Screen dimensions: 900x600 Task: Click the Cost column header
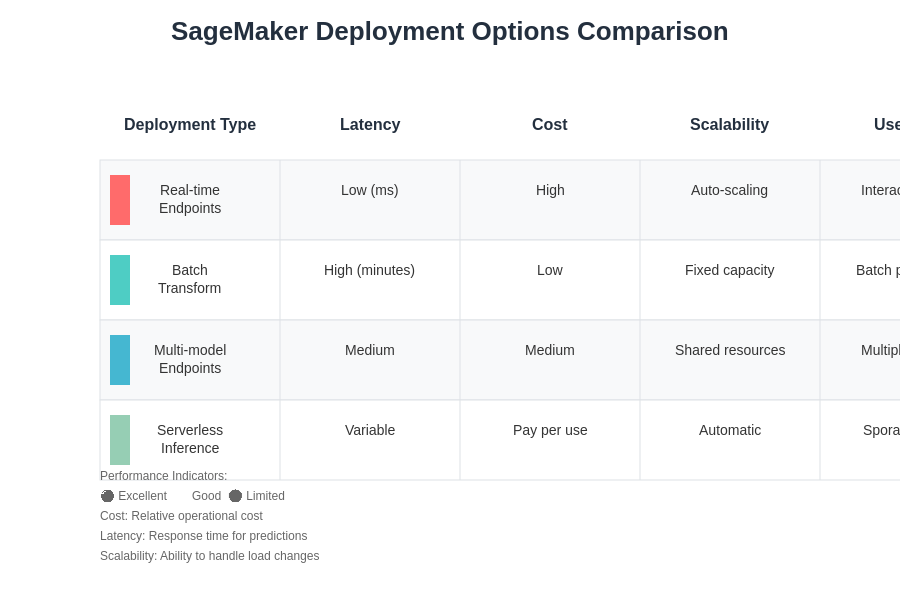click(550, 125)
